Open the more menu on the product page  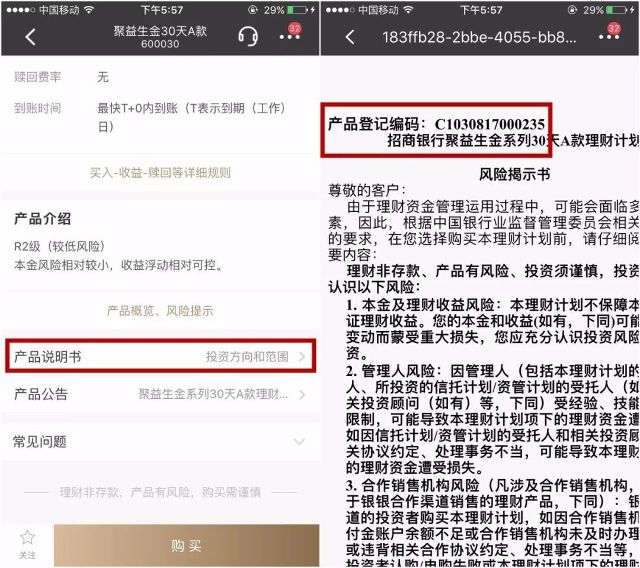pyautogui.click(x=290, y=37)
